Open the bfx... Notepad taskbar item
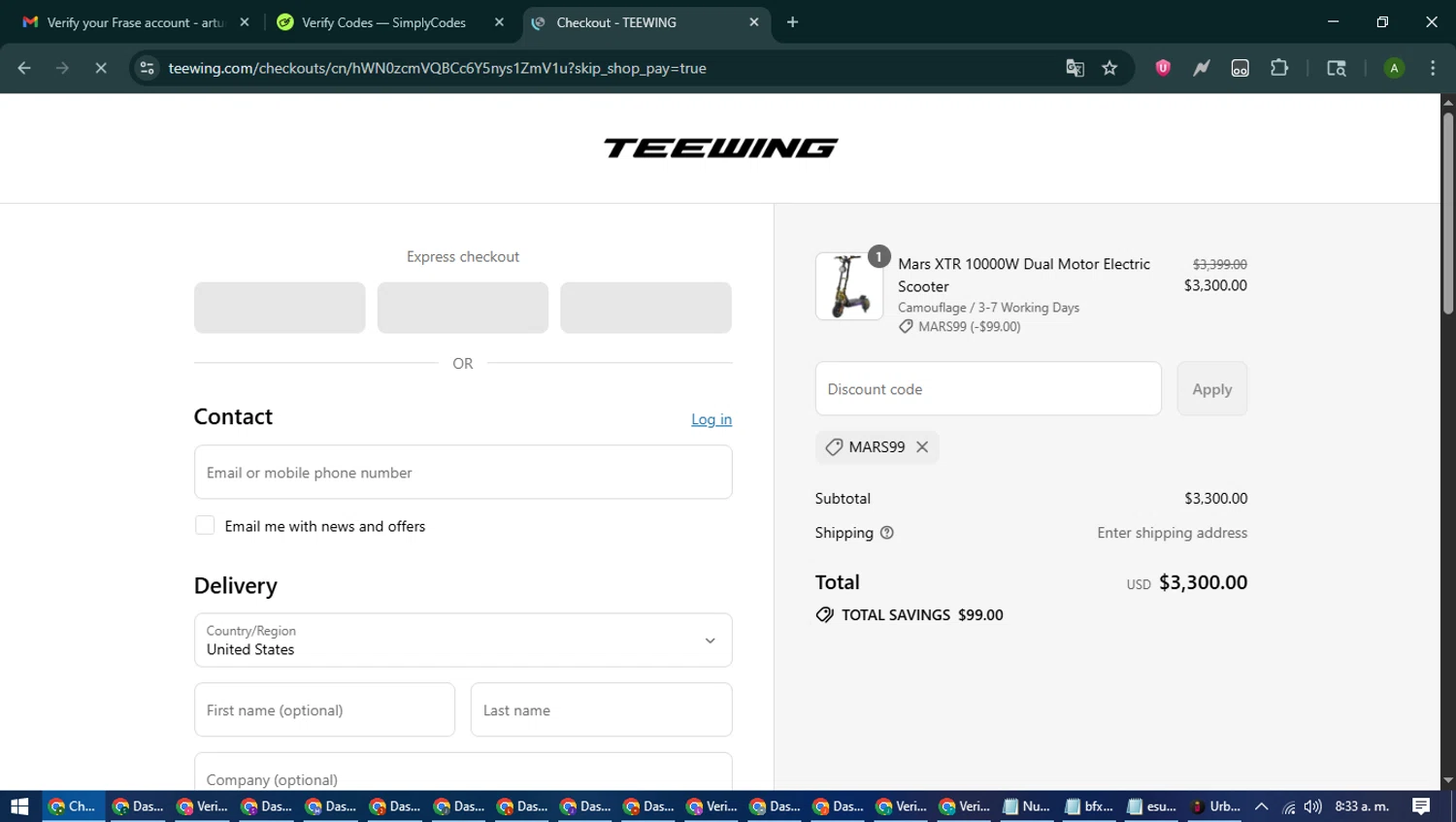 click(x=1089, y=806)
